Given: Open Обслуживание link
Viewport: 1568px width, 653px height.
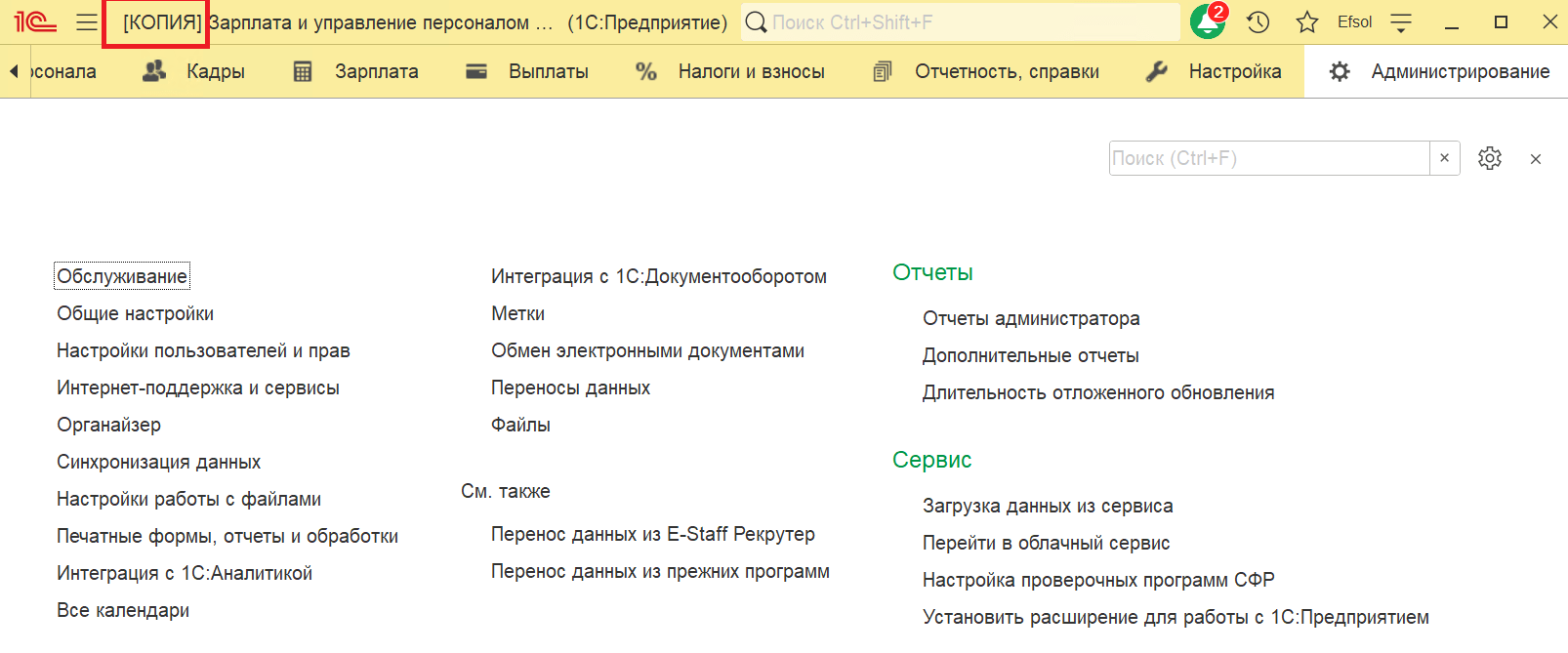Looking at the screenshot, I should pos(122,276).
